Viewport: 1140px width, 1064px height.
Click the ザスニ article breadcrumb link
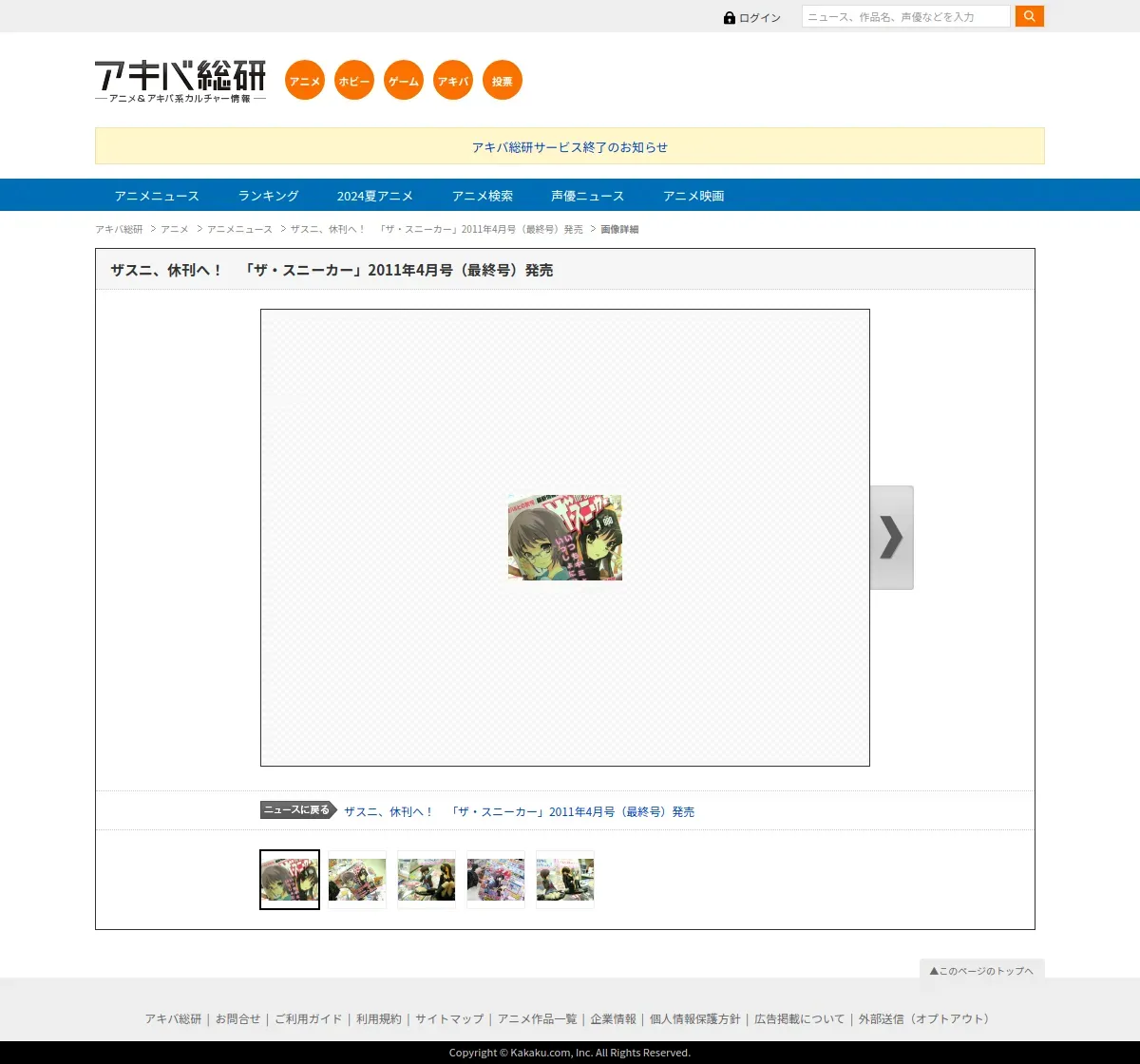point(437,229)
